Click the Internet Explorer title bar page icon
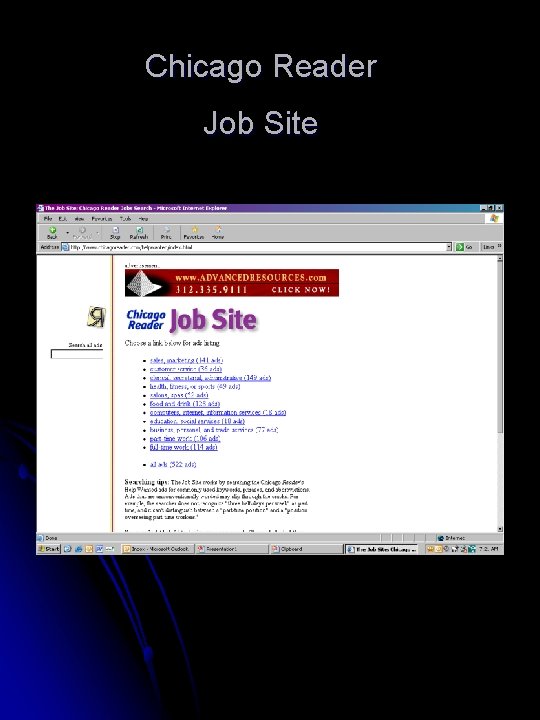 pos(40,208)
